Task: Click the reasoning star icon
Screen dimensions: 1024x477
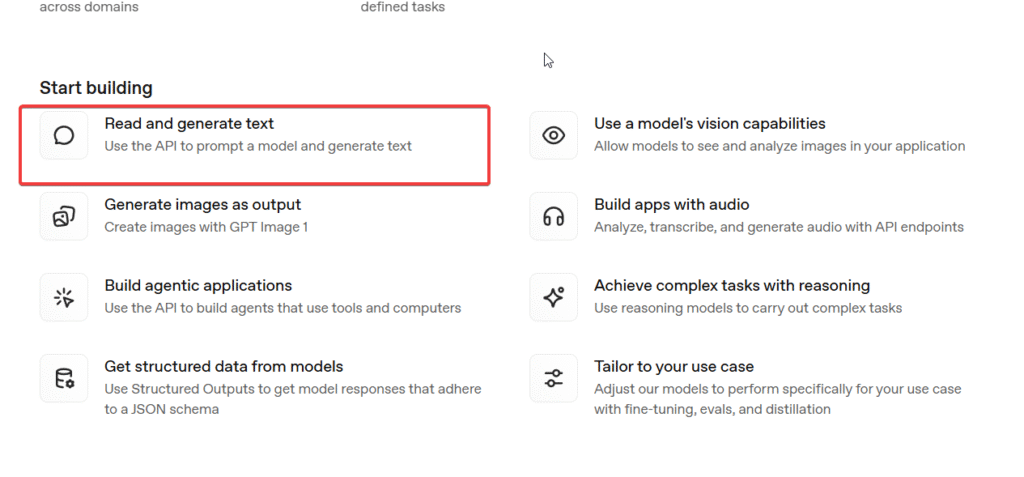Action: tap(553, 297)
